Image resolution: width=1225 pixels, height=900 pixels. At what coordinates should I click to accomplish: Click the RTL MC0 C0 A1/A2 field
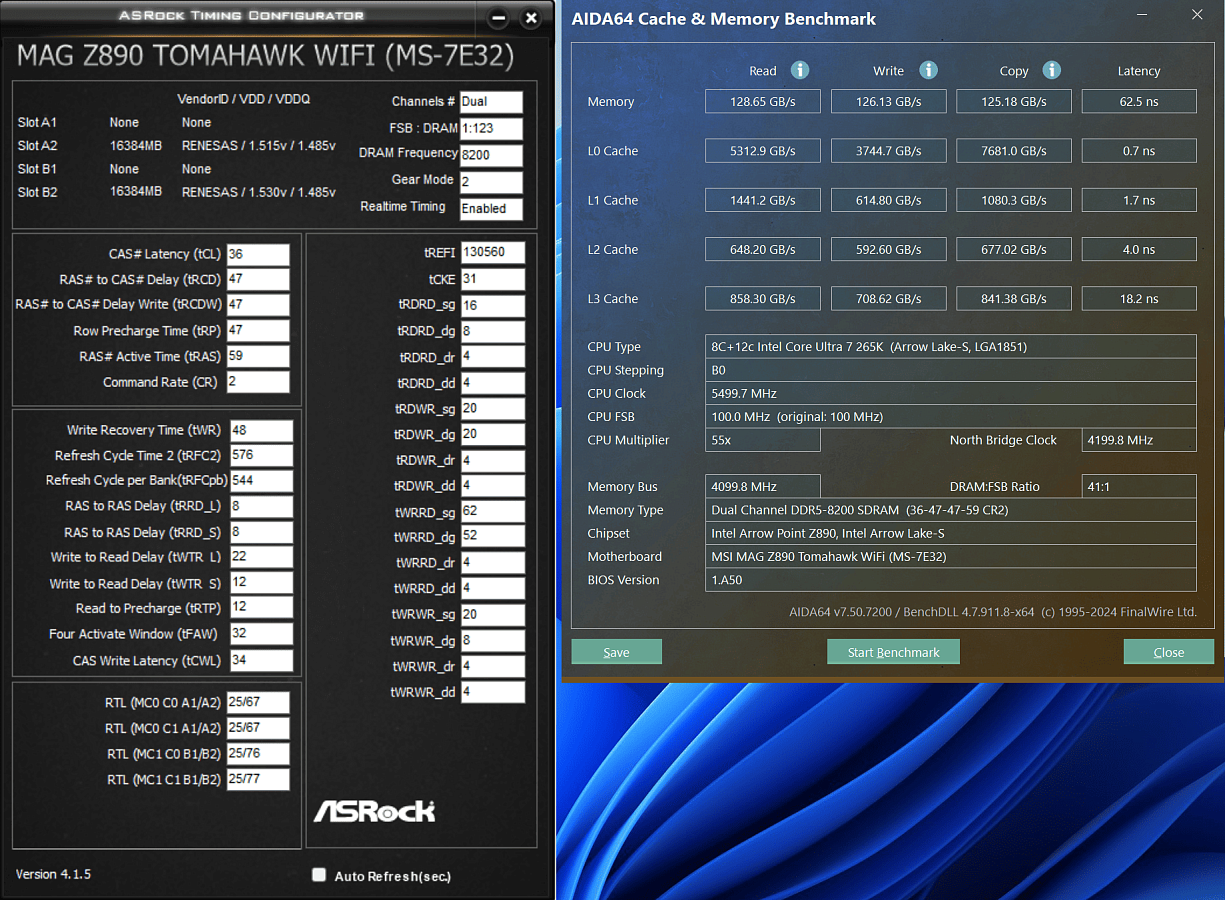[258, 703]
